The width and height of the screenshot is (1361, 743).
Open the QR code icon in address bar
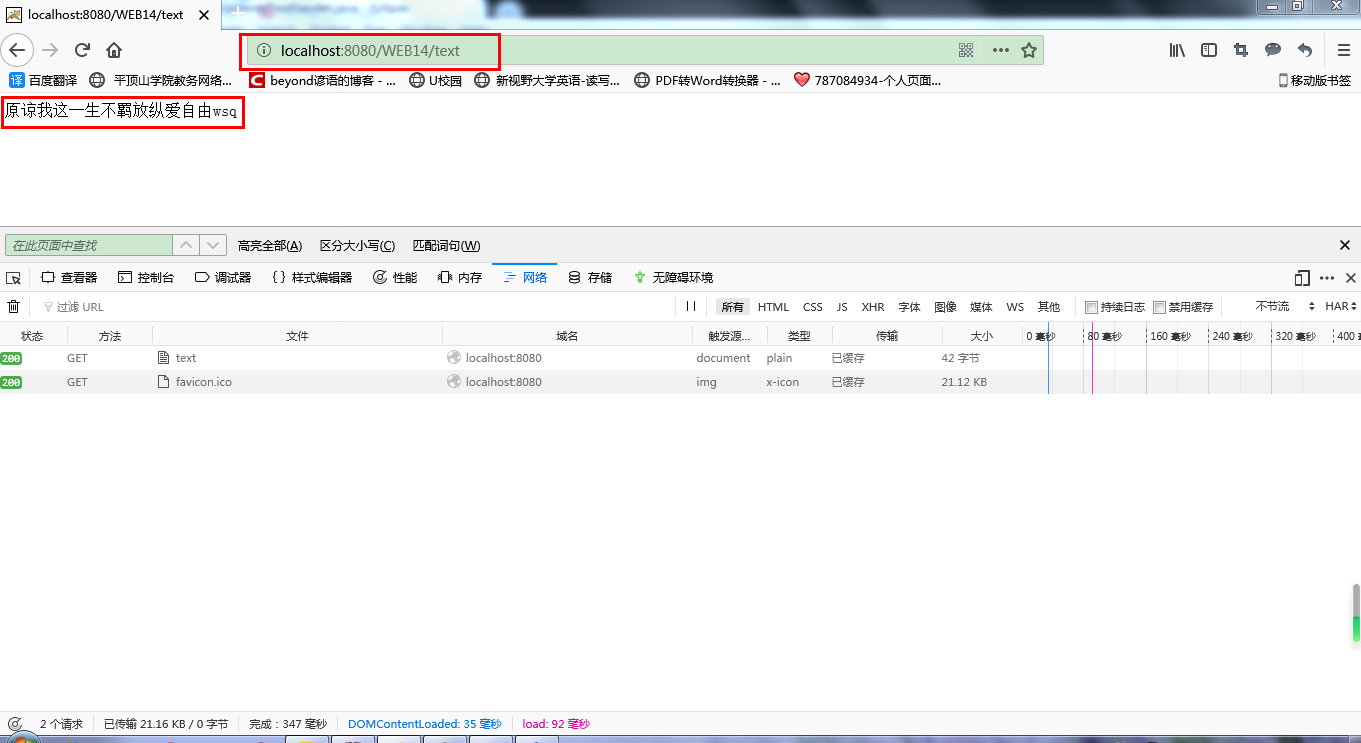click(x=966, y=50)
